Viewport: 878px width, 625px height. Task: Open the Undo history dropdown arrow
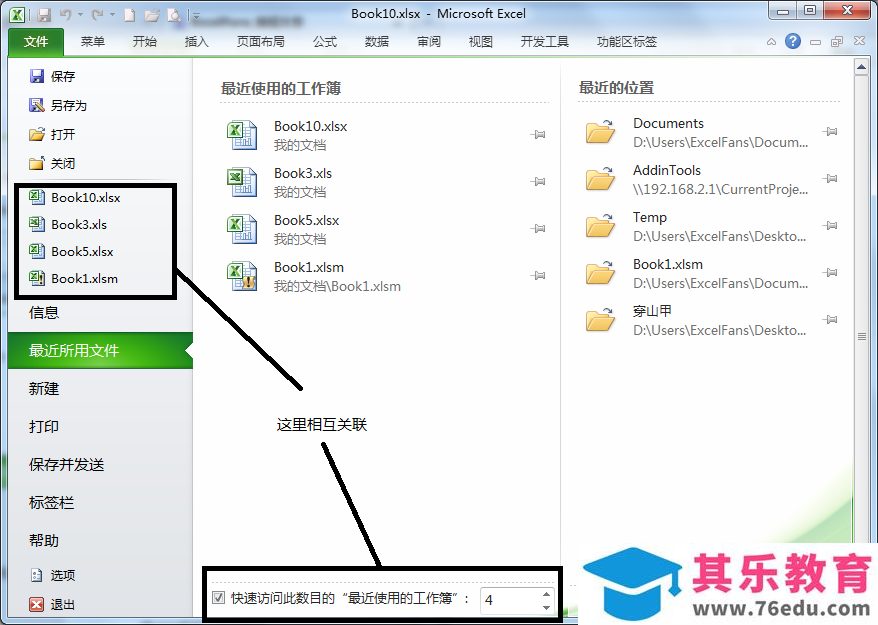tap(80, 15)
